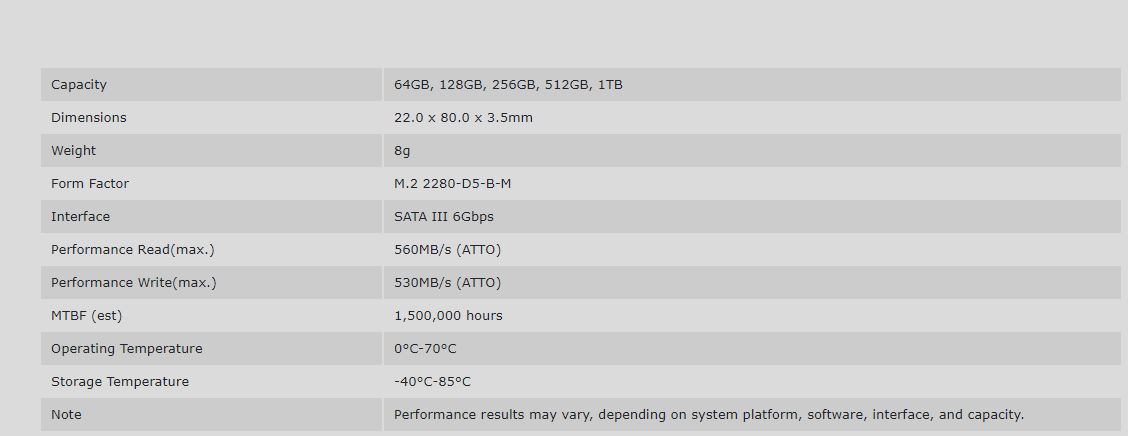The image size is (1128, 436).
Task: Click the Dimensions label cell
Action: click(211, 117)
